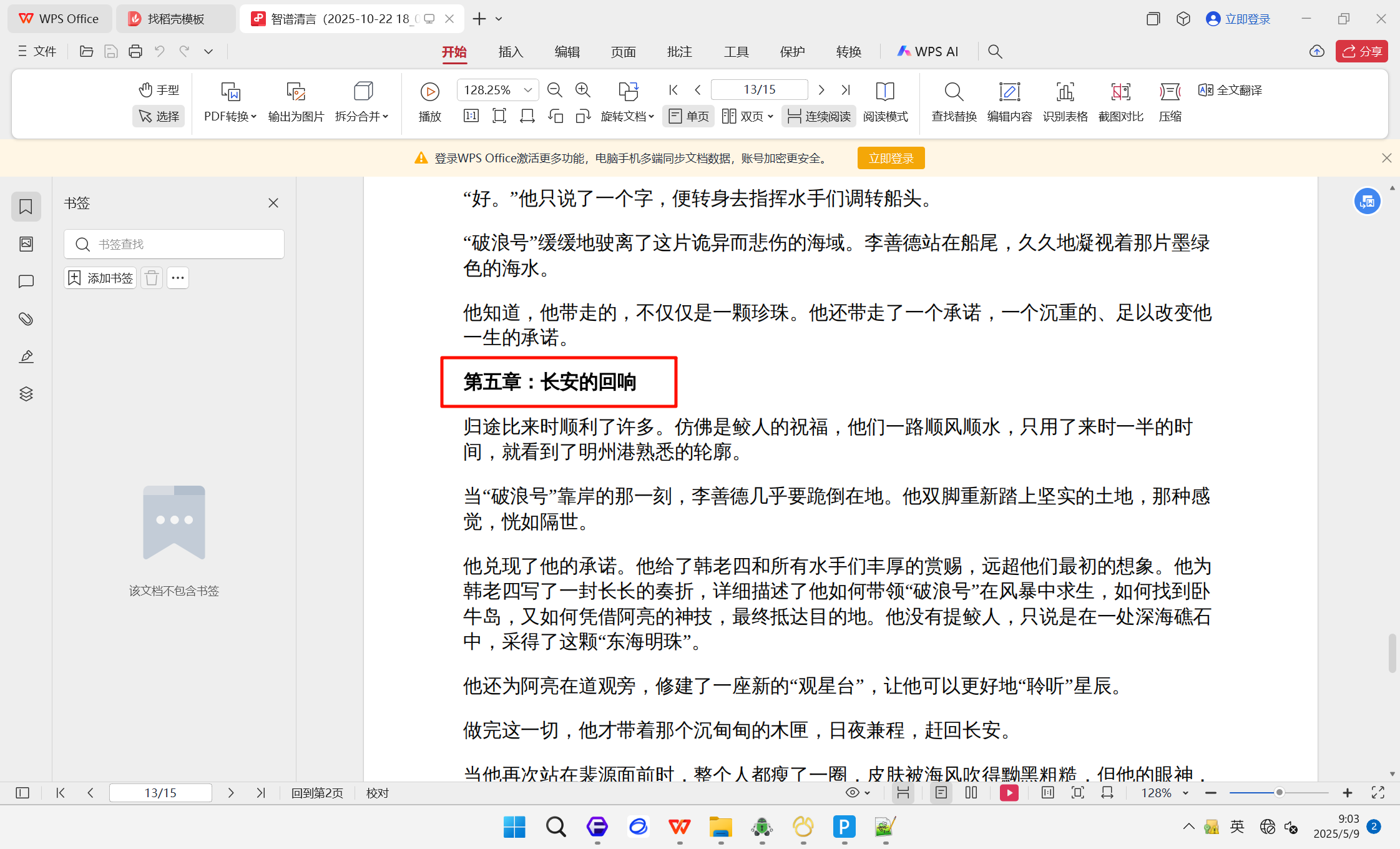Click the zoom slider in status bar
The height and width of the screenshot is (849, 1400).
coord(1279,793)
